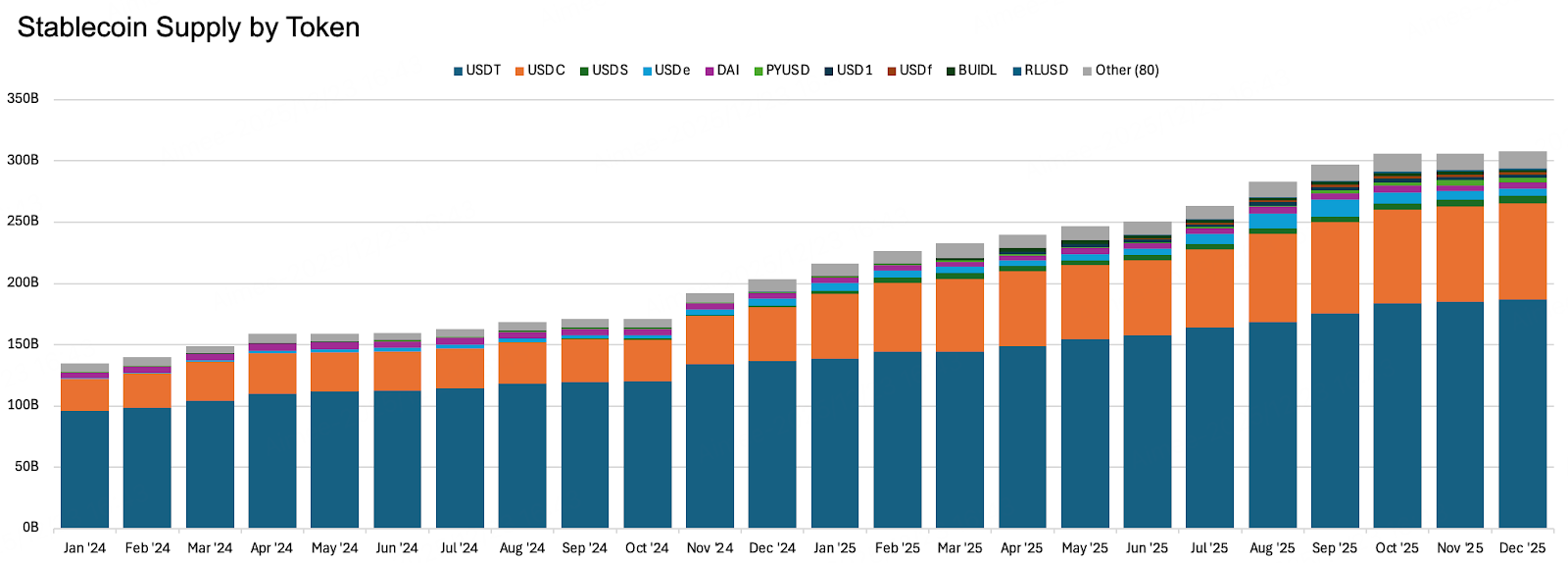Click the Nov '24 x-axis label

point(710,548)
